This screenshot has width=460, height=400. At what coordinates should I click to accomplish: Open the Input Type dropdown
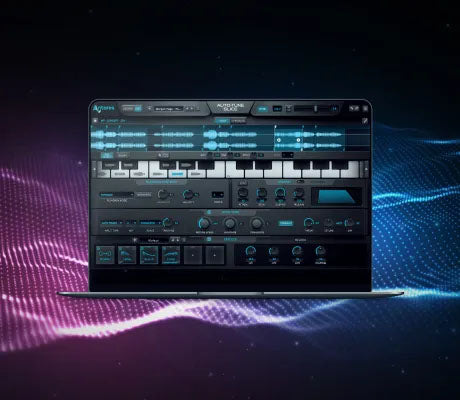(111, 223)
